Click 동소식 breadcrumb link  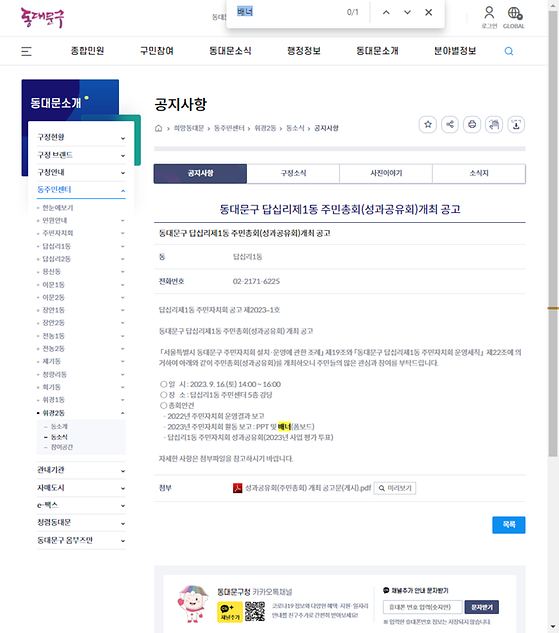point(295,128)
